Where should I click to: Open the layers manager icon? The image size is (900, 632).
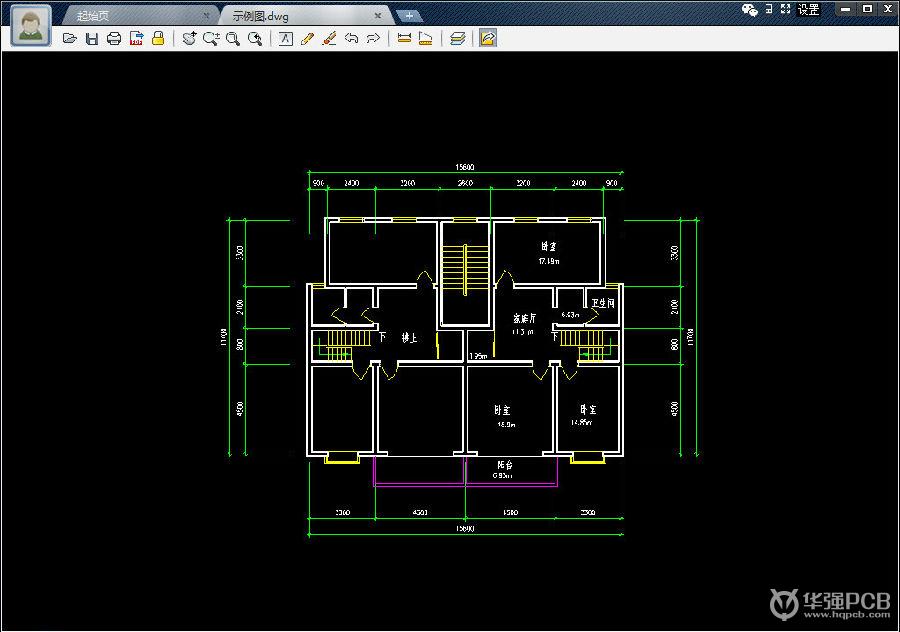tap(457, 39)
